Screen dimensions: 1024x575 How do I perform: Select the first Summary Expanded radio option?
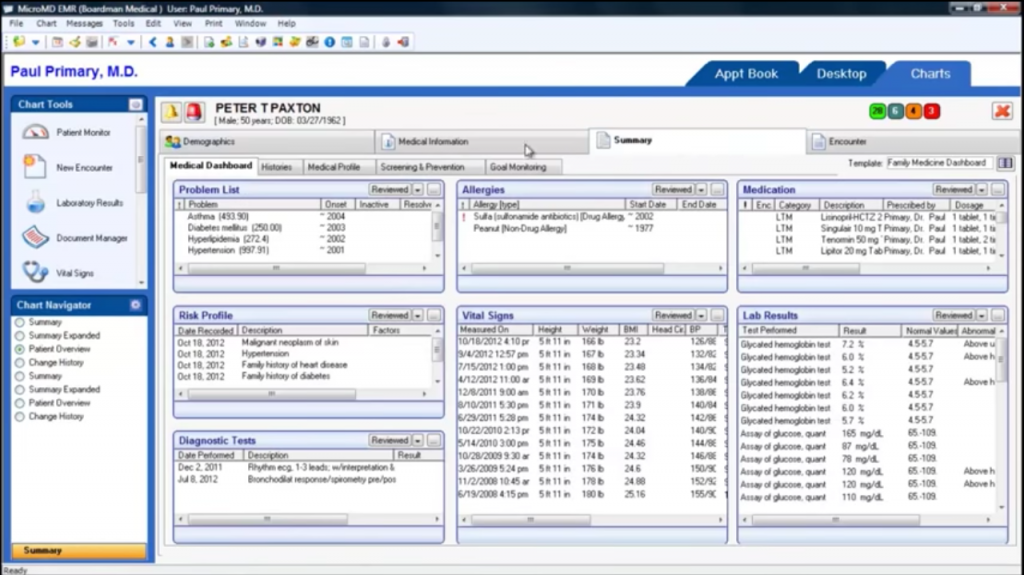20,336
